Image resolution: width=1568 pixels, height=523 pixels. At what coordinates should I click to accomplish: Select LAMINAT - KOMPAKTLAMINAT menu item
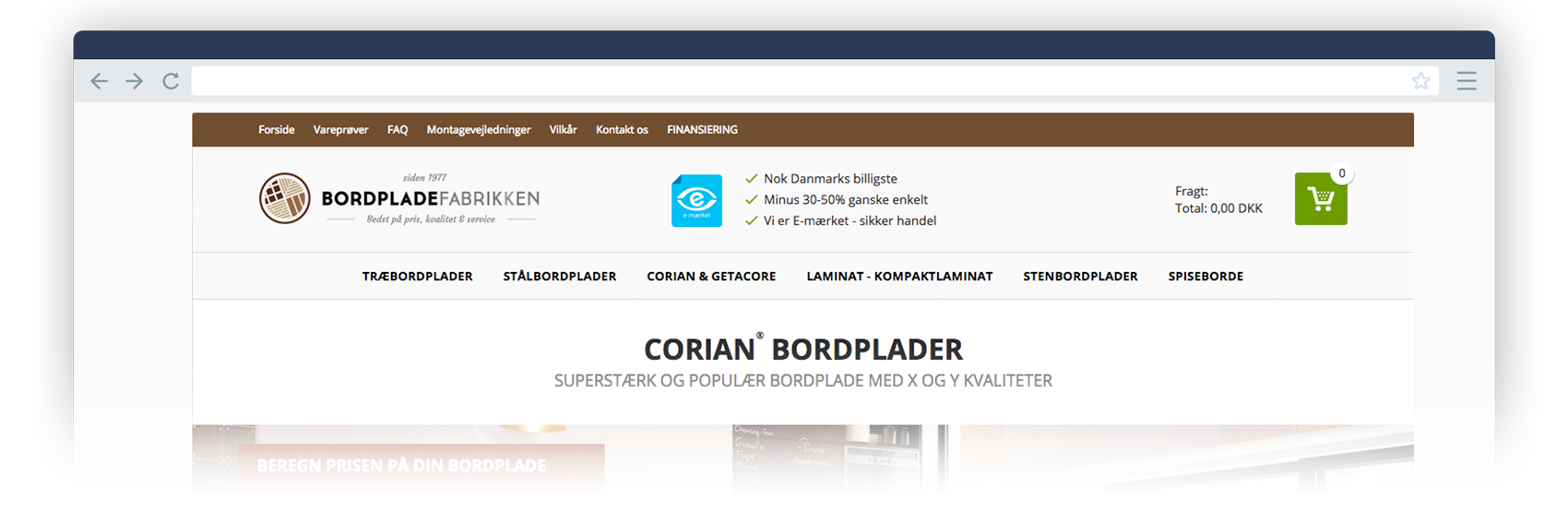(899, 276)
